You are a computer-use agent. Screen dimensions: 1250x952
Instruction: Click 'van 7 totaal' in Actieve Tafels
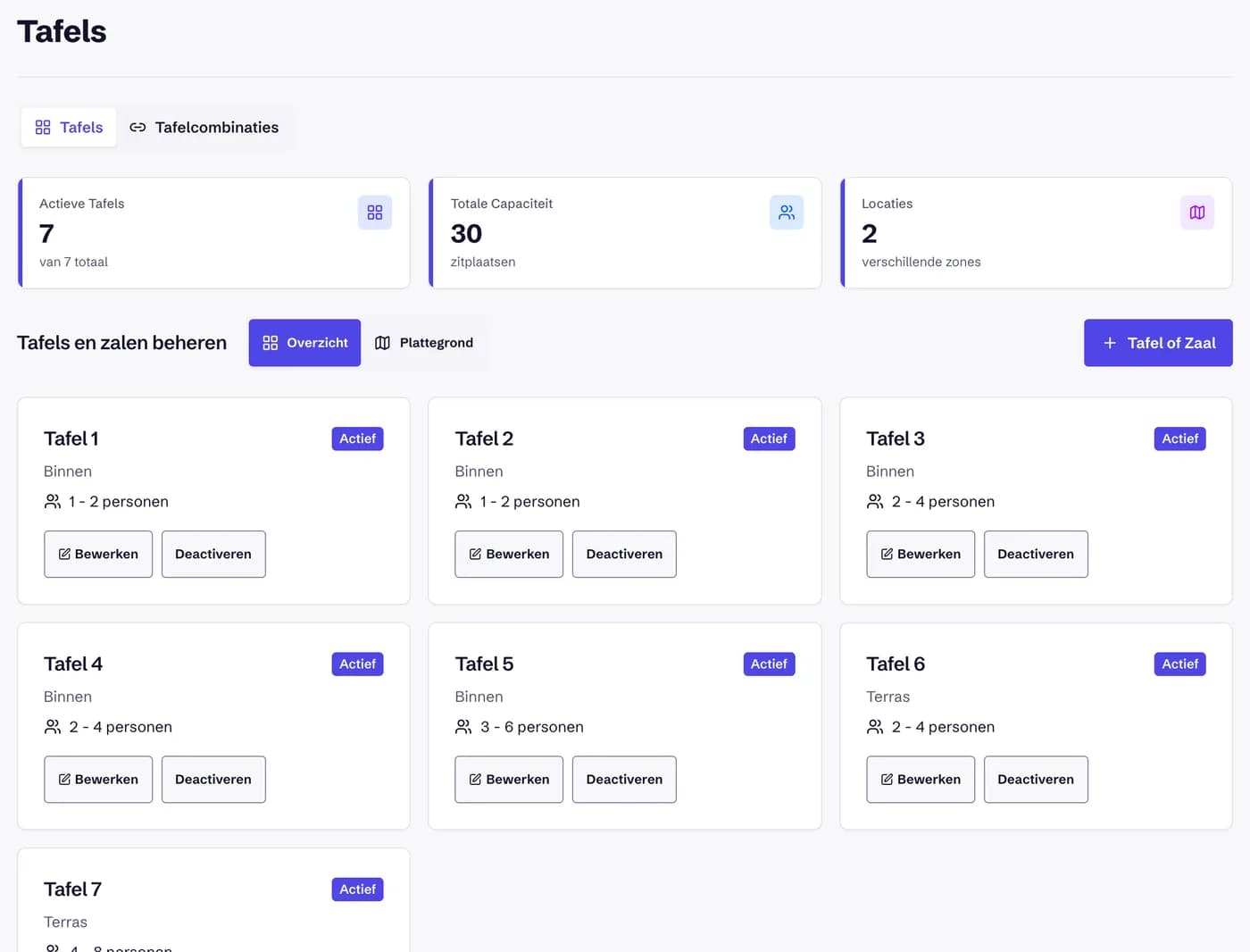coord(73,262)
